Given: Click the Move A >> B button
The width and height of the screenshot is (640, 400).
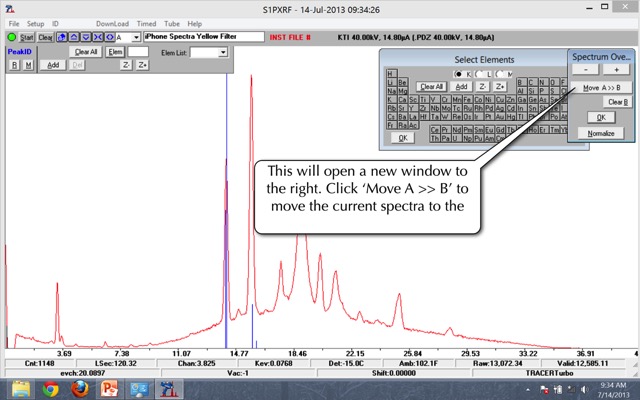Looking at the screenshot, I should click(x=601, y=88).
